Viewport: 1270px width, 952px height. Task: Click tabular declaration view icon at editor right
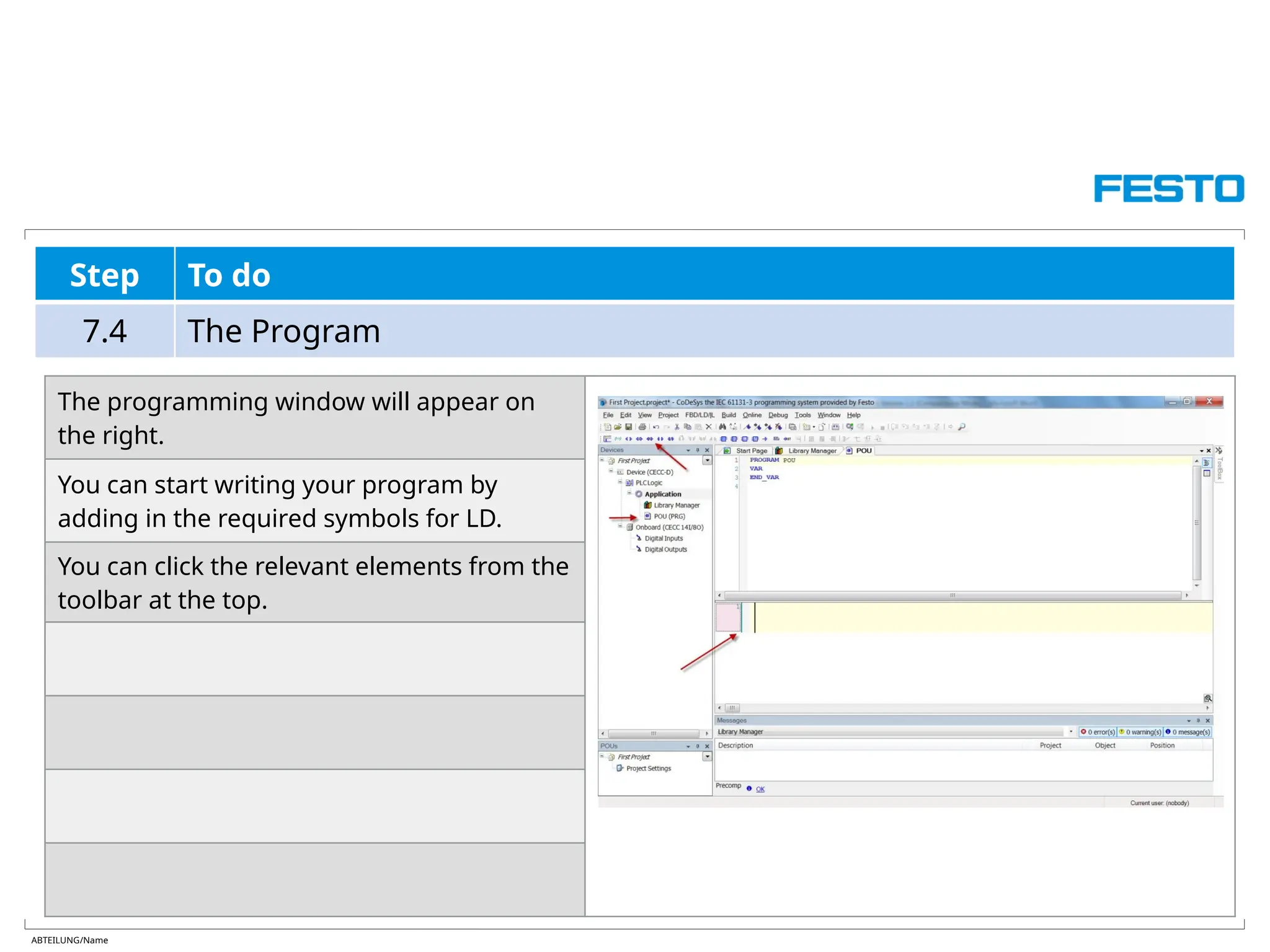pos(1207,474)
